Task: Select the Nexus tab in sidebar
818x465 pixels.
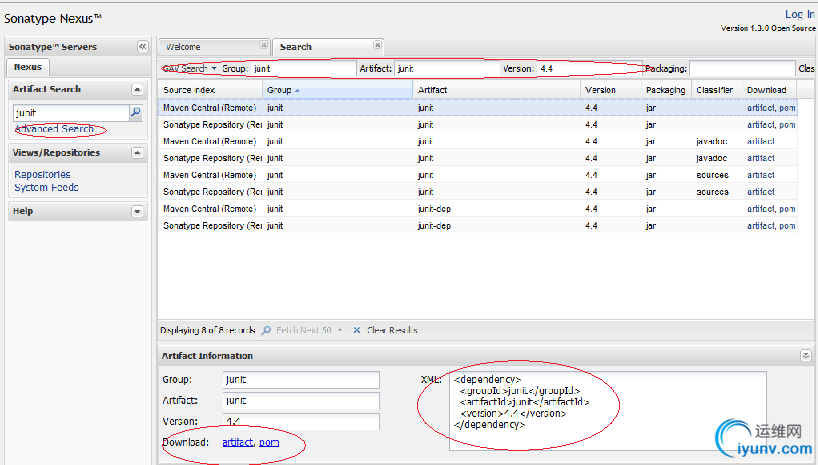Action: [28, 67]
